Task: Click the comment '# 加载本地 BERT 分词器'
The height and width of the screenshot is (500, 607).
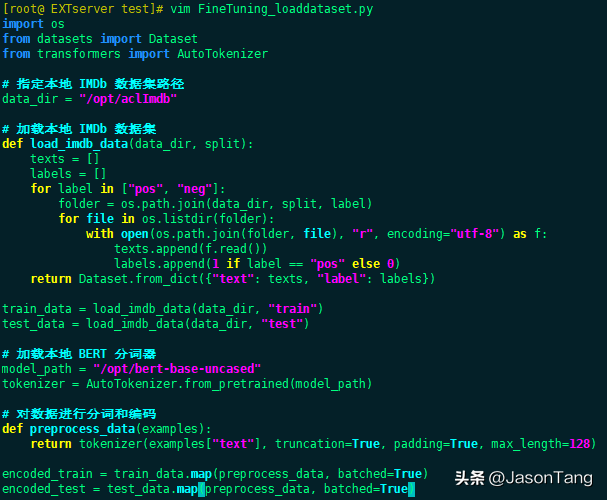Action: pyautogui.click(x=79, y=354)
